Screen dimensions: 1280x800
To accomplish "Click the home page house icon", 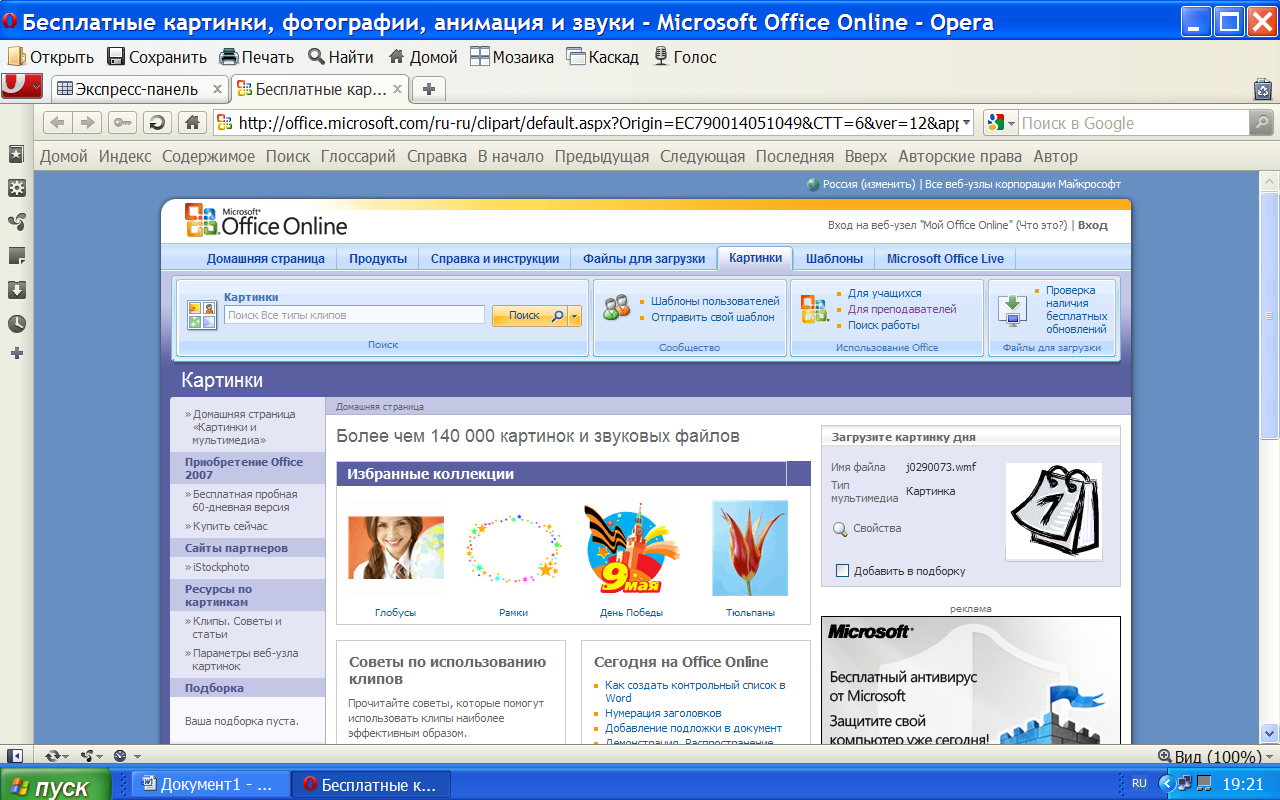I will (192, 123).
